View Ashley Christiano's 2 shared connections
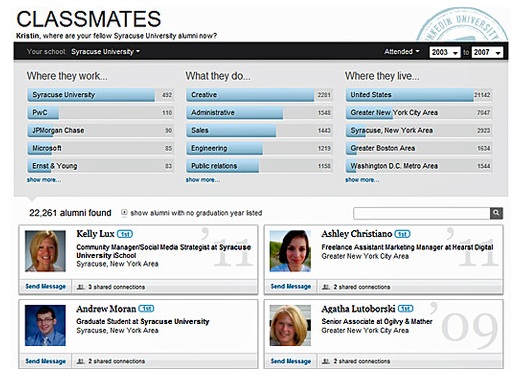The image size is (522, 378). point(362,287)
